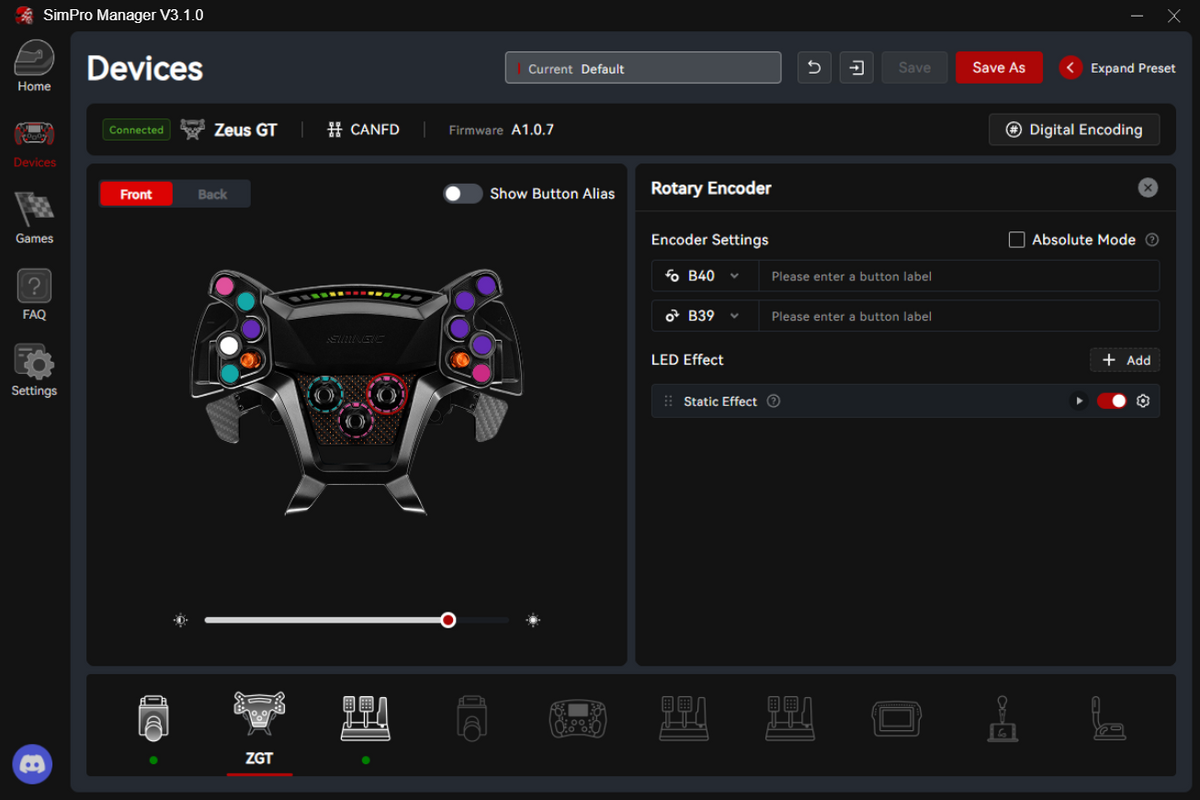
Task: Open the Discord link icon
Action: [33, 765]
